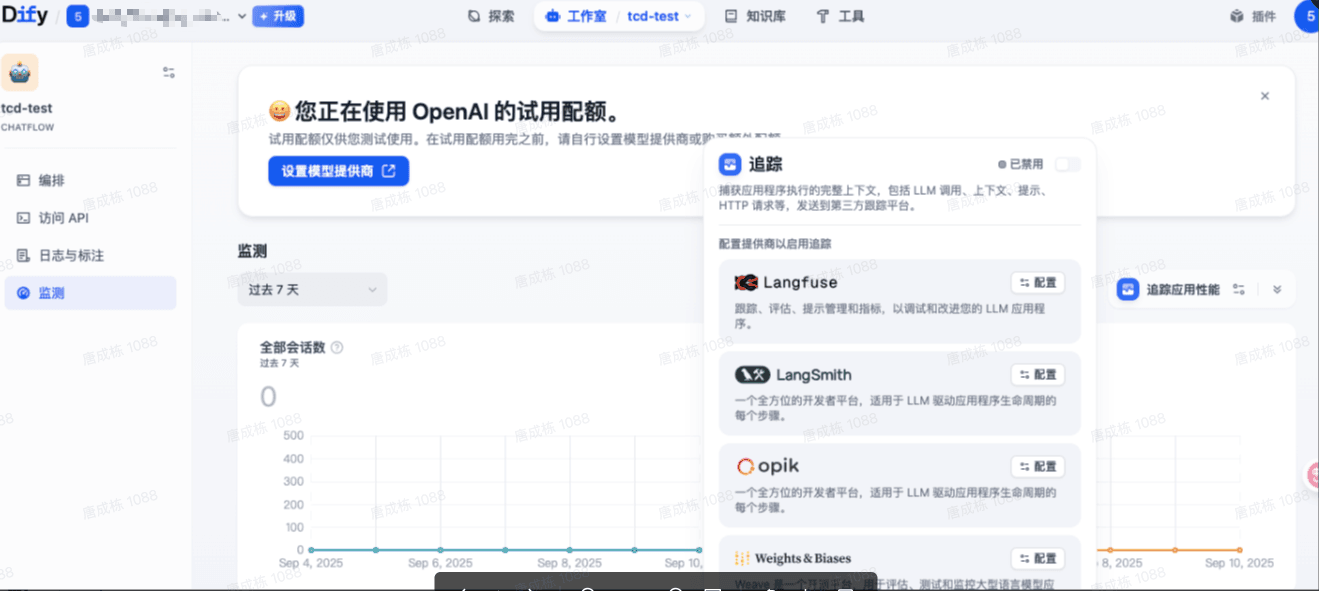Click the tcd-test app name in sidebar
This screenshot has width=1319, height=591.
point(27,108)
